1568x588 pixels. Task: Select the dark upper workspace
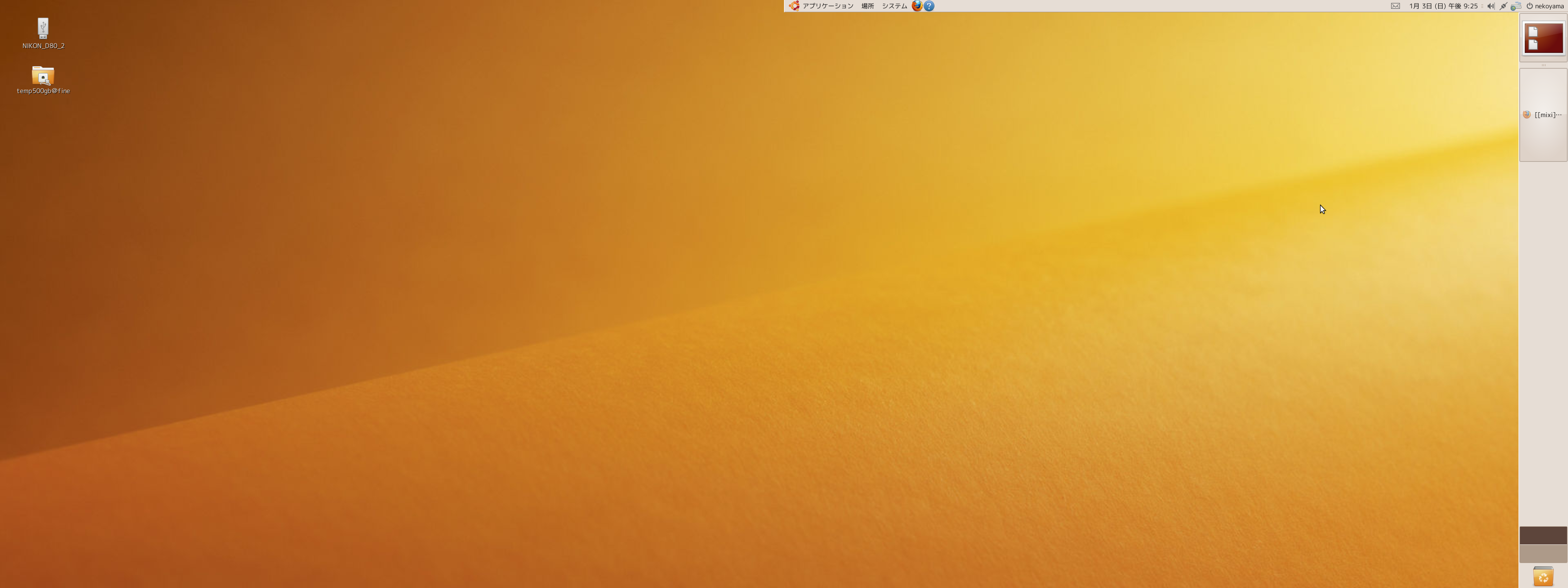tap(1543, 535)
